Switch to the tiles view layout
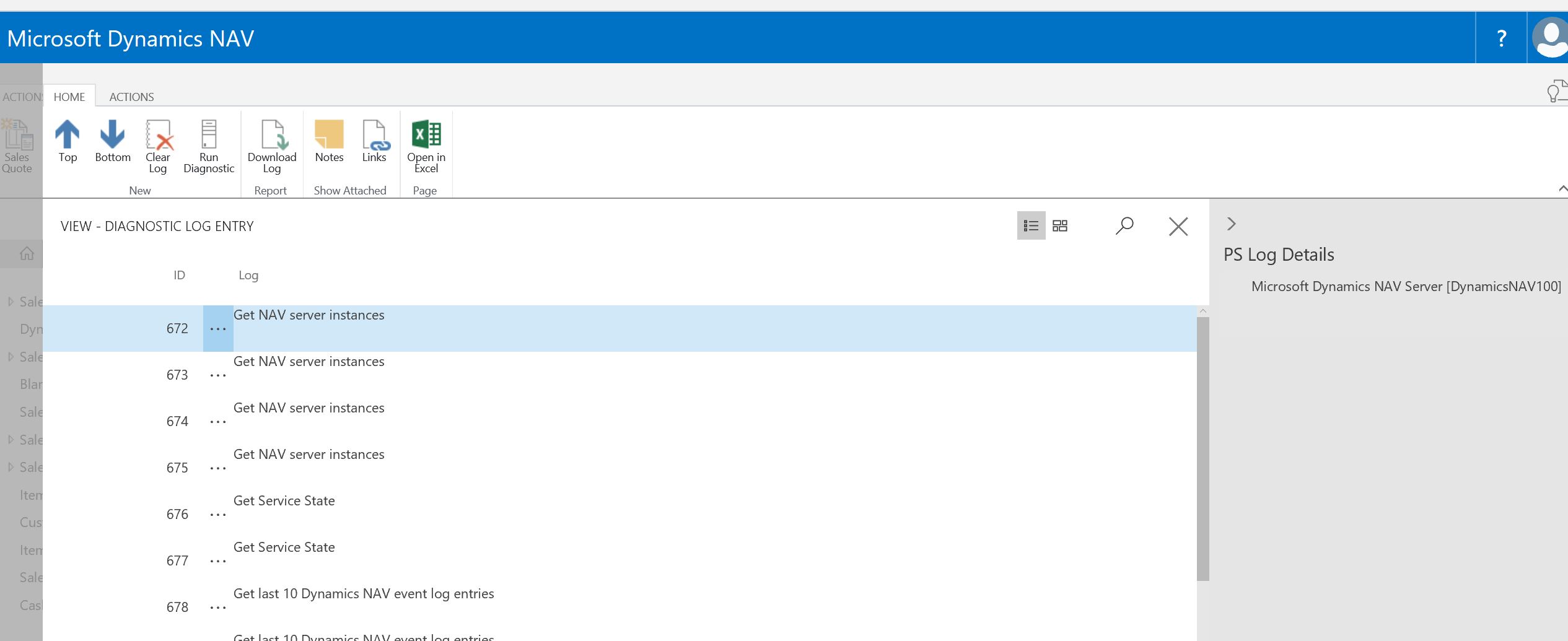 1060,225
